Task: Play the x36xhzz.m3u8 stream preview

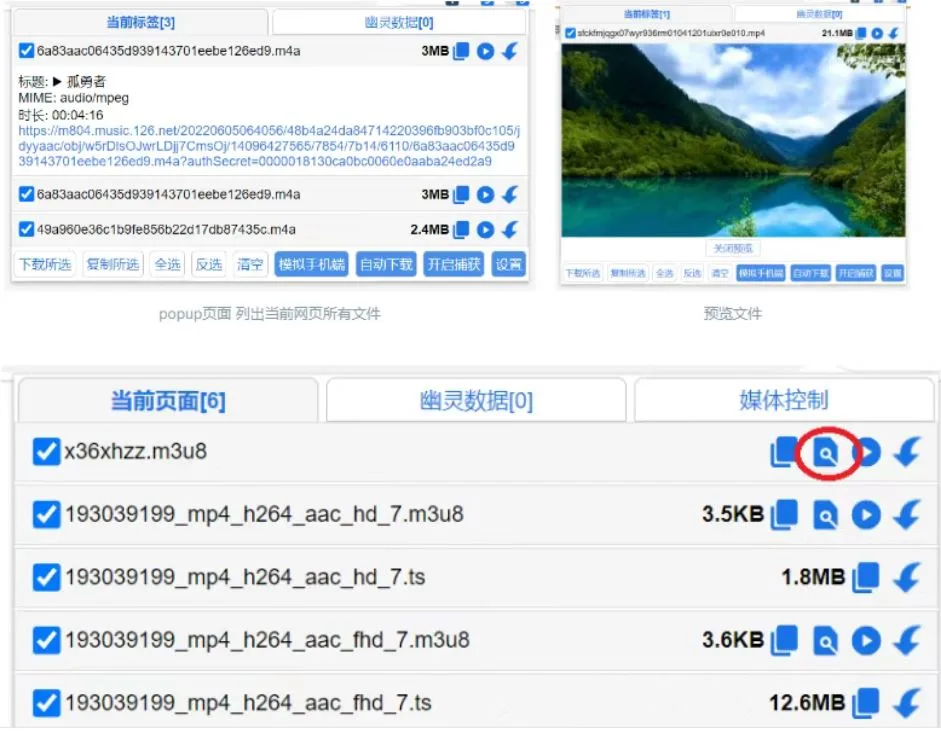Action: [866, 453]
